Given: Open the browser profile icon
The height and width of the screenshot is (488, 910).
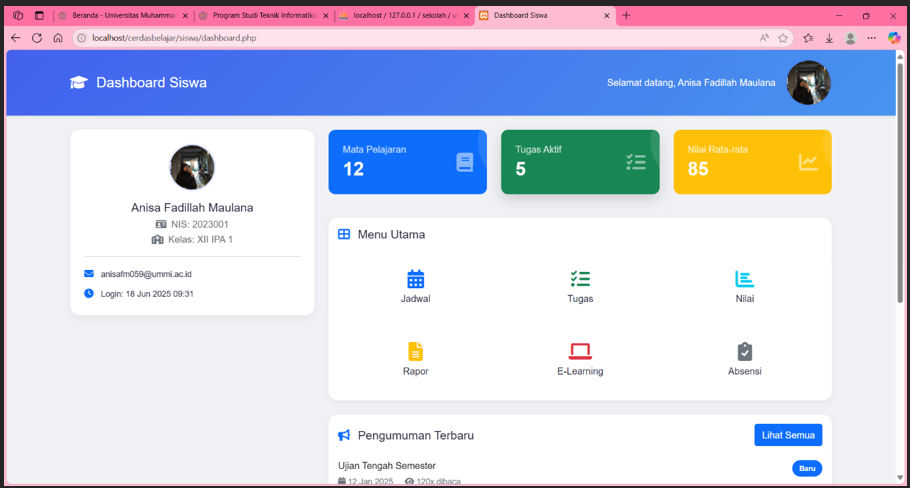Looking at the screenshot, I should [850, 38].
